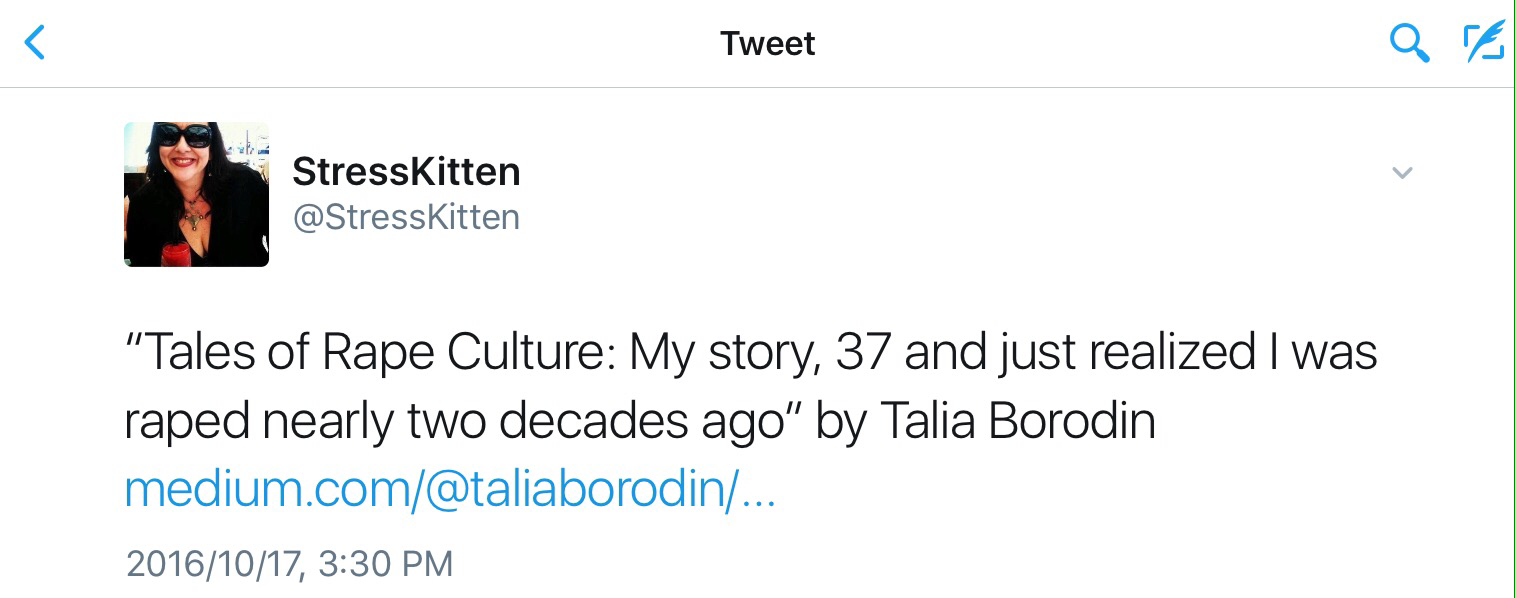Open StressKitten's profile photo
1515x598 pixels.
[196, 194]
